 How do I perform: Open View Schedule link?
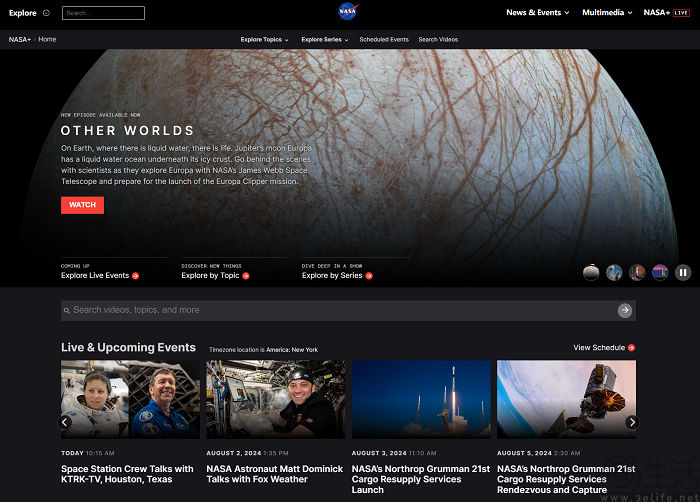[x=599, y=347]
